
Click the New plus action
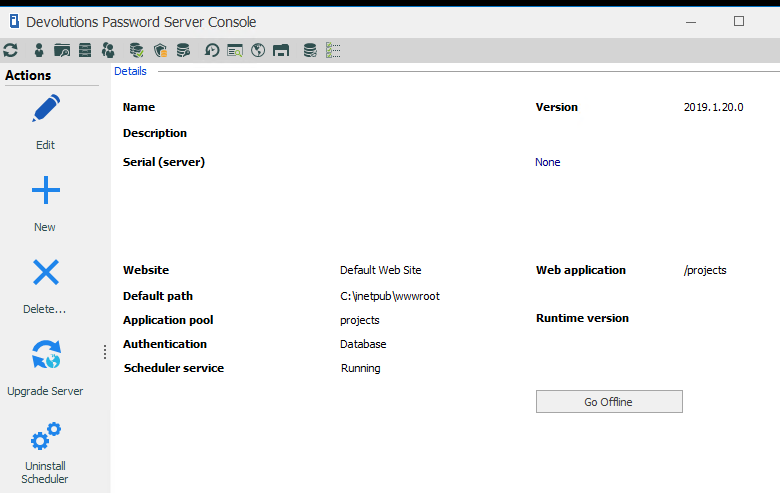46,190
